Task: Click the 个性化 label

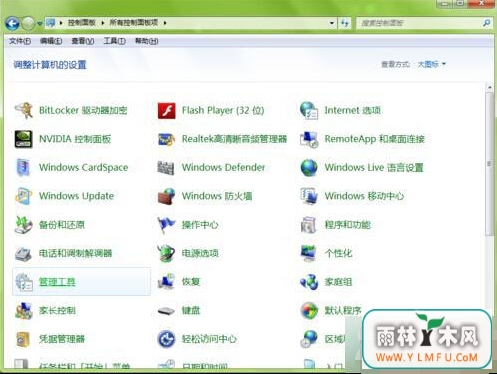Action: (338, 253)
